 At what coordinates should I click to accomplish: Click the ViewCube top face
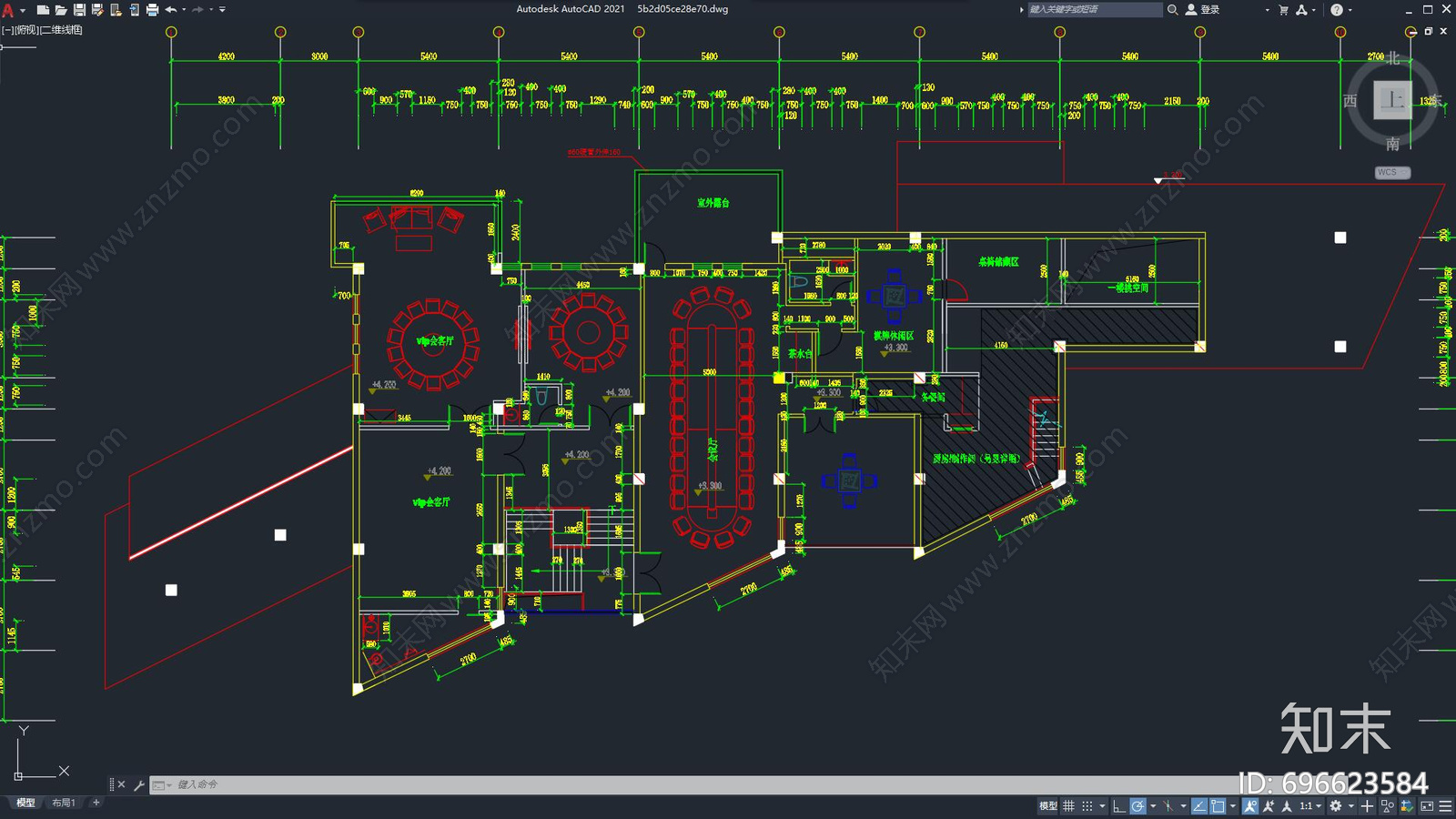point(1392,100)
